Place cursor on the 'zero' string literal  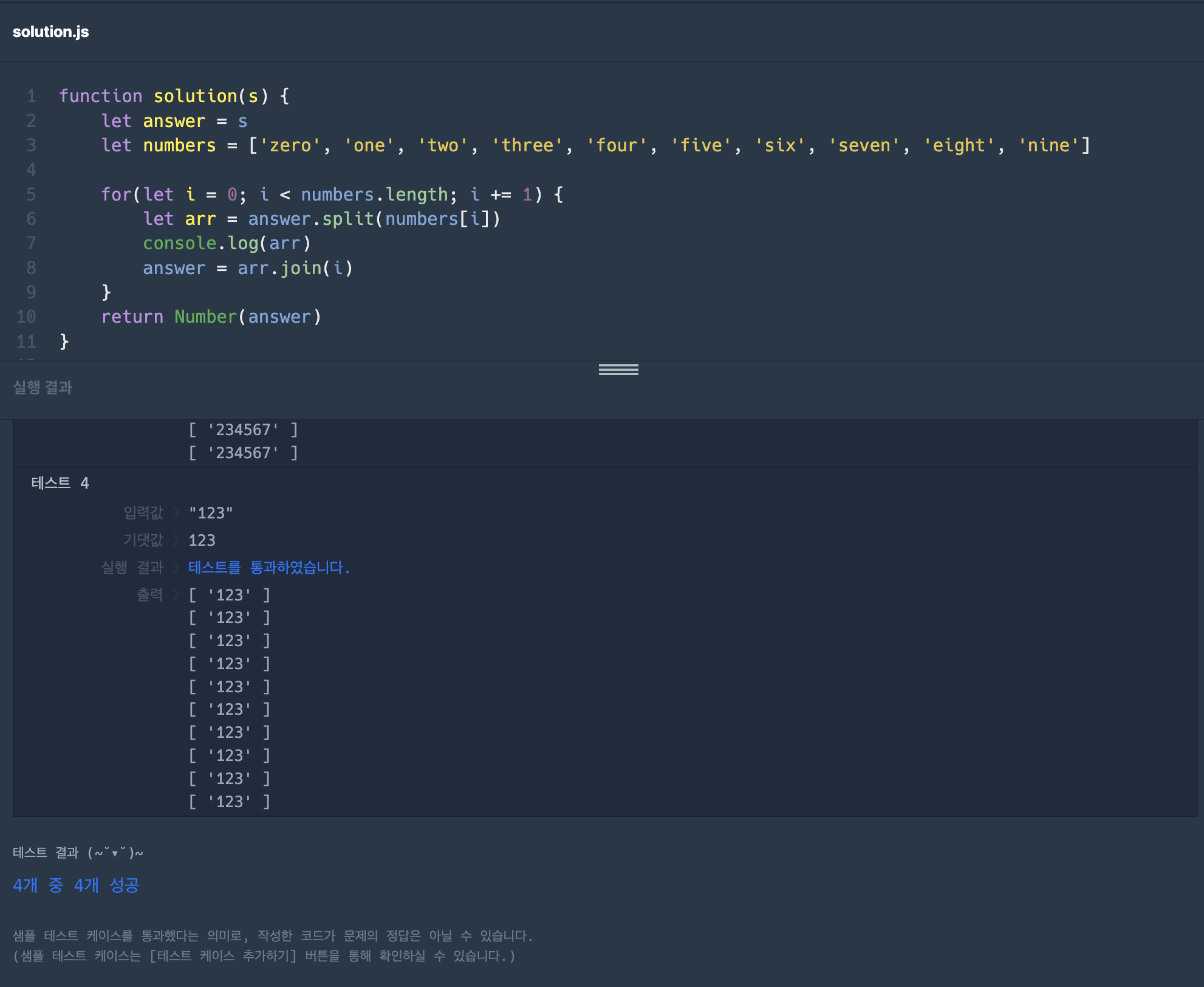(x=290, y=145)
